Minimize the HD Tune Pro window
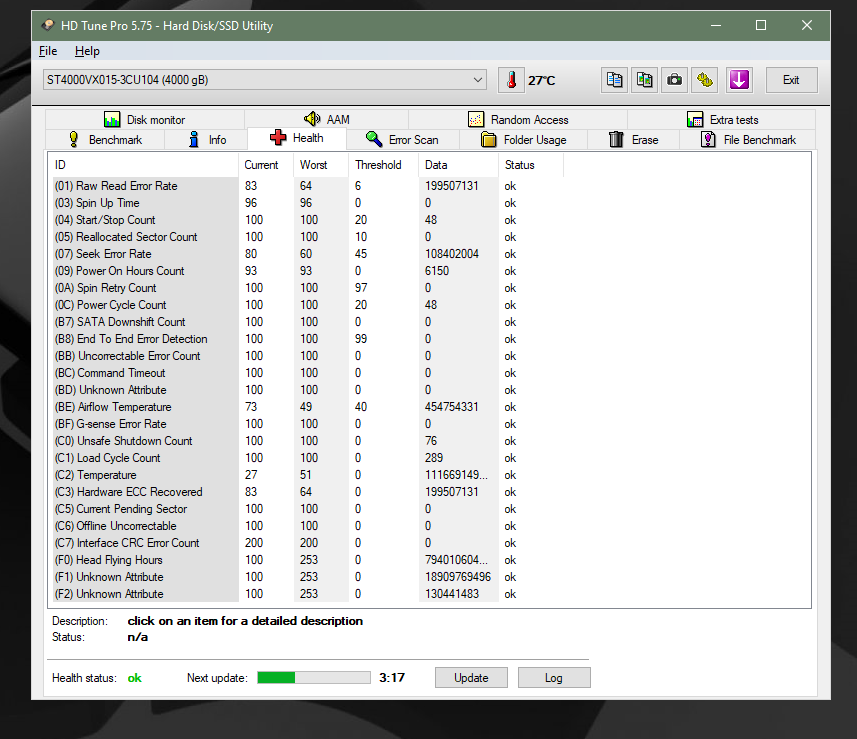Viewport: 857px width, 739px height. point(716,25)
